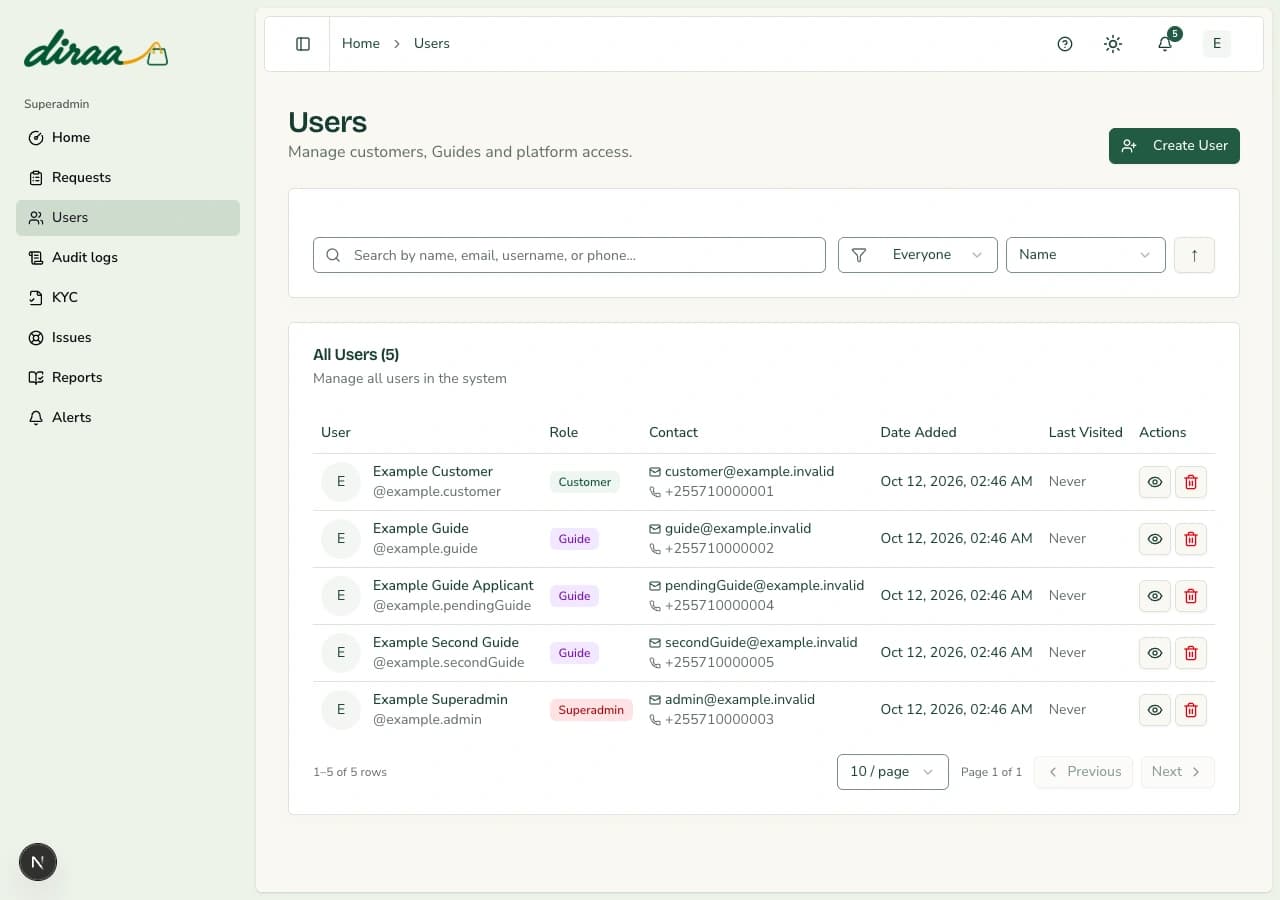Delete Example Customer with trash icon

pyautogui.click(x=1191, y=482)
